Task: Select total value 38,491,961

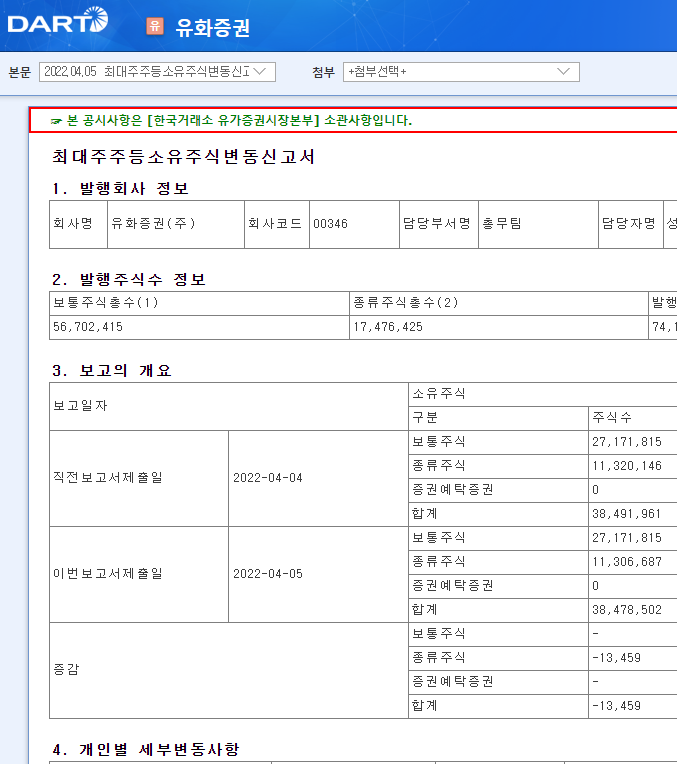Action: (627, 514)
